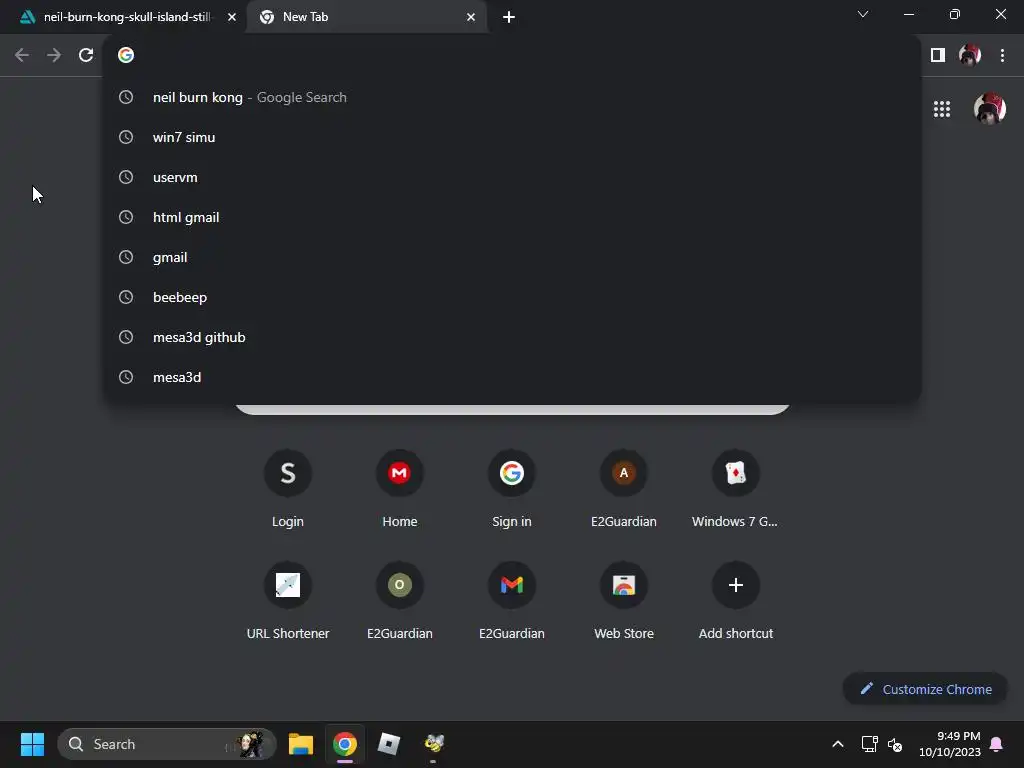Open the URL Shortener shortcut

click(x=288, y=601)
